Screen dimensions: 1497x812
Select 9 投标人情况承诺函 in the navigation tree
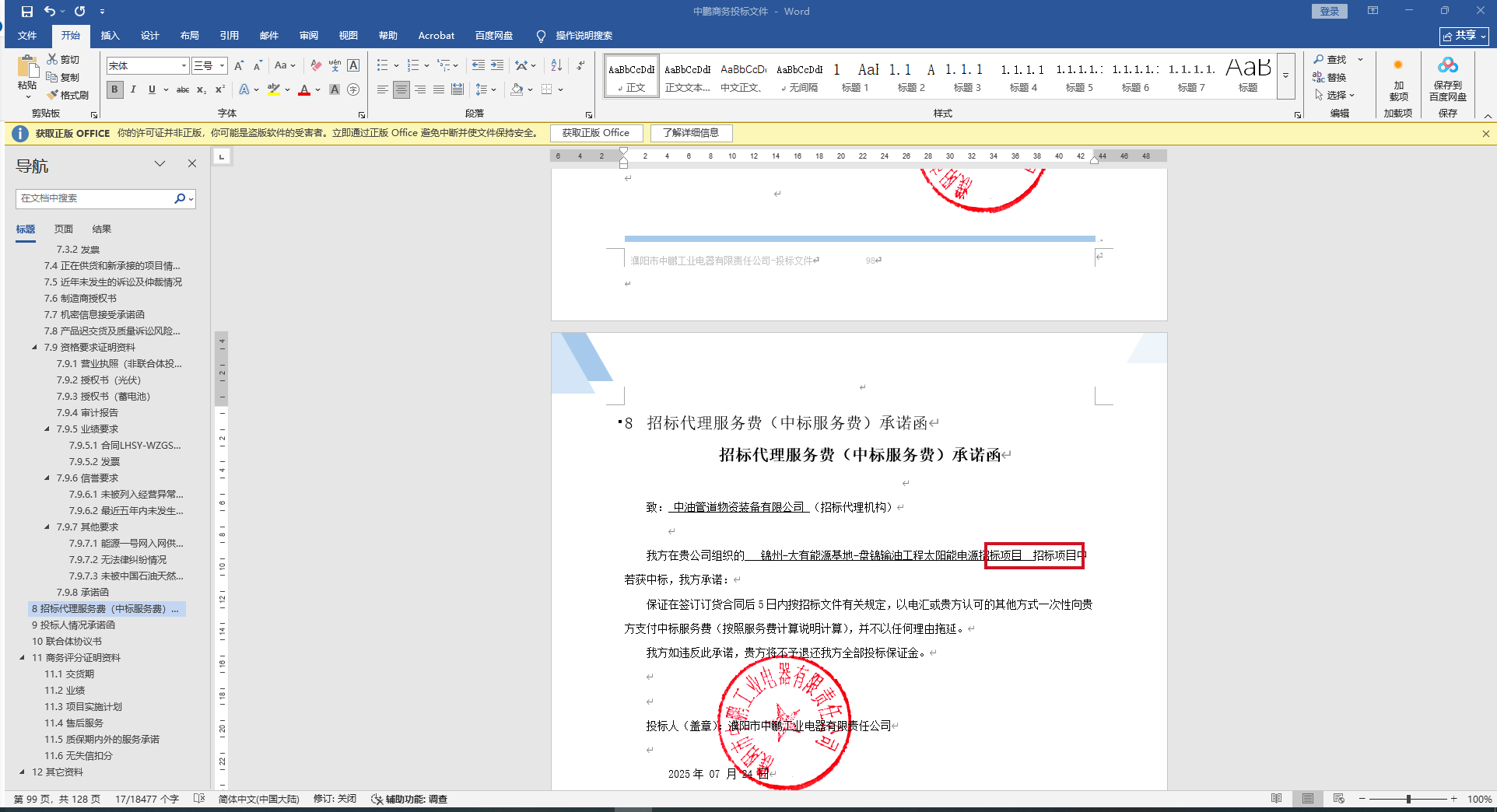click(x=73, y=625)
